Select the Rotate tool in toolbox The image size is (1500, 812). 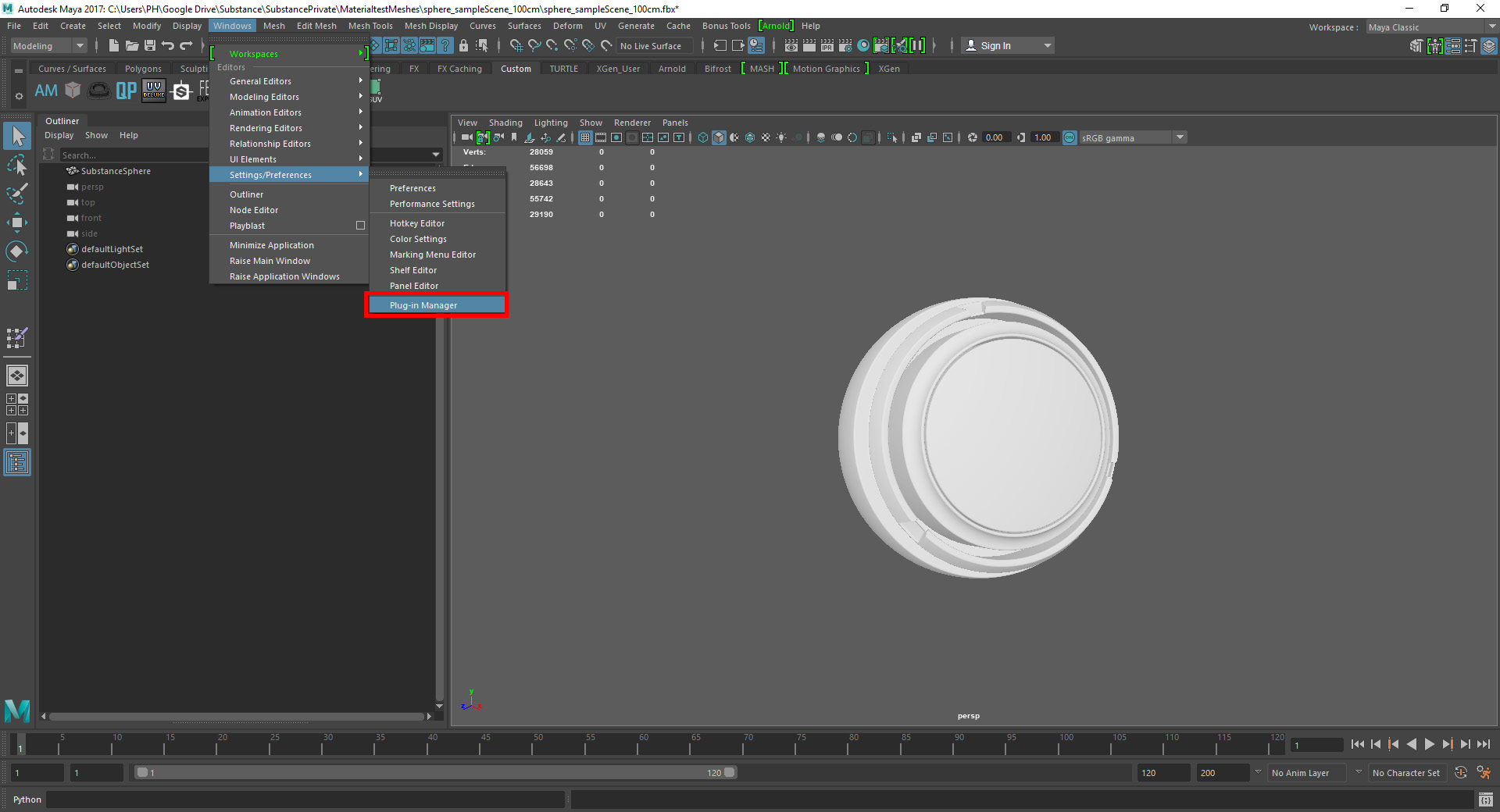[x=17, y=251]
